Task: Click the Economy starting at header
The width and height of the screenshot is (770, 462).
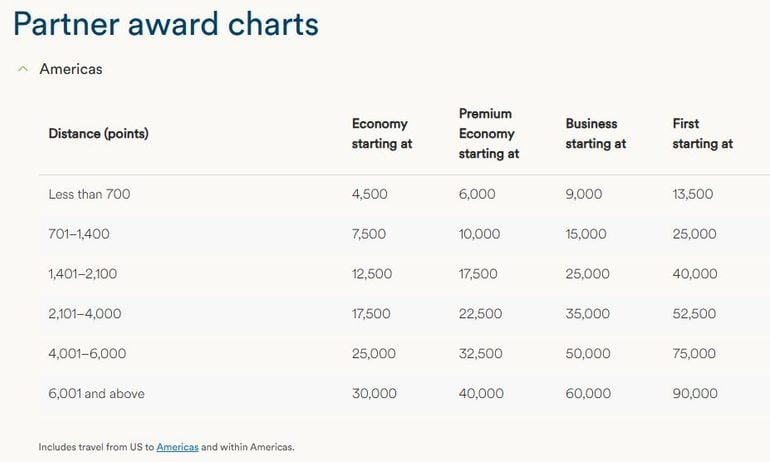Action: tap(382, 134)
